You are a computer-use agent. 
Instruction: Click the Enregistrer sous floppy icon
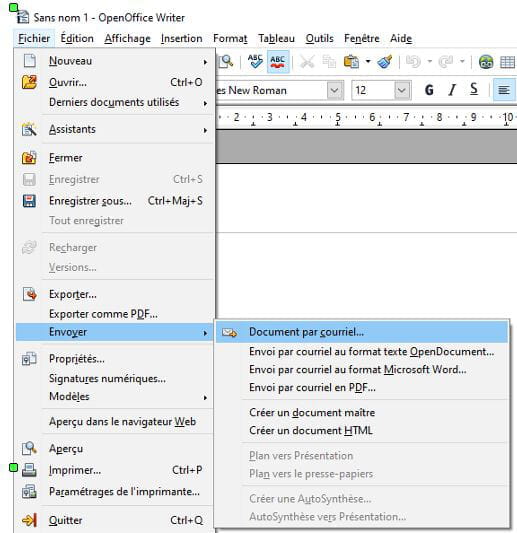coord(29,201)
